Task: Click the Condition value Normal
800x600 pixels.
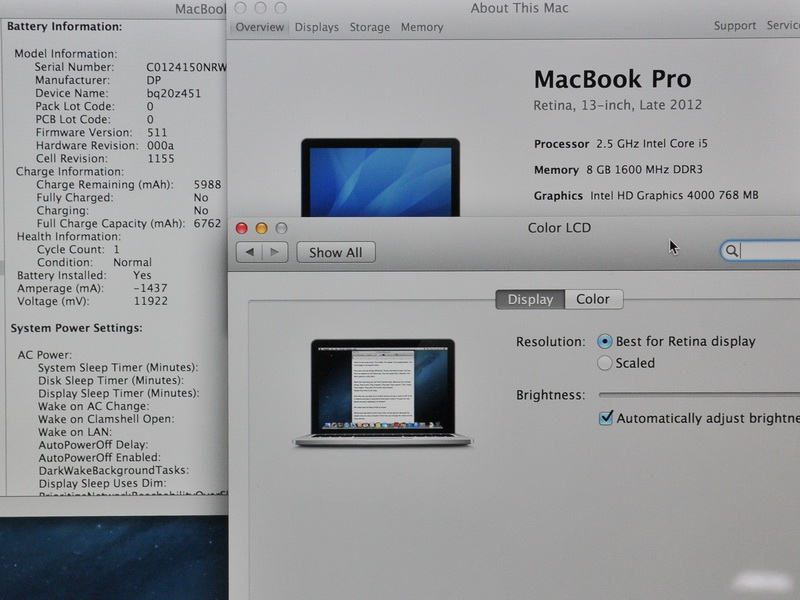Action: (x=132, y=262)
